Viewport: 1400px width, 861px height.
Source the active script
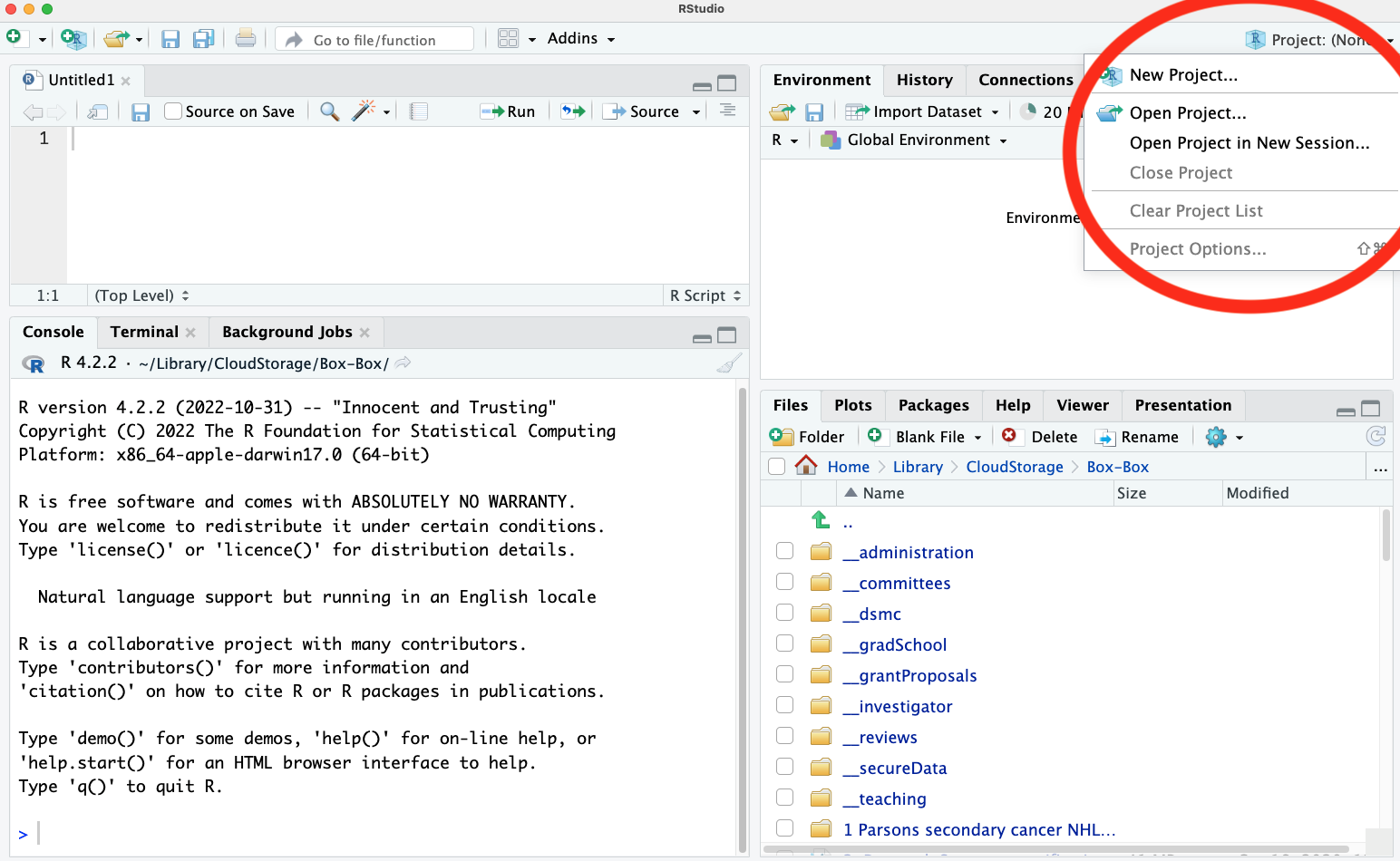click(x=641, y=111)
